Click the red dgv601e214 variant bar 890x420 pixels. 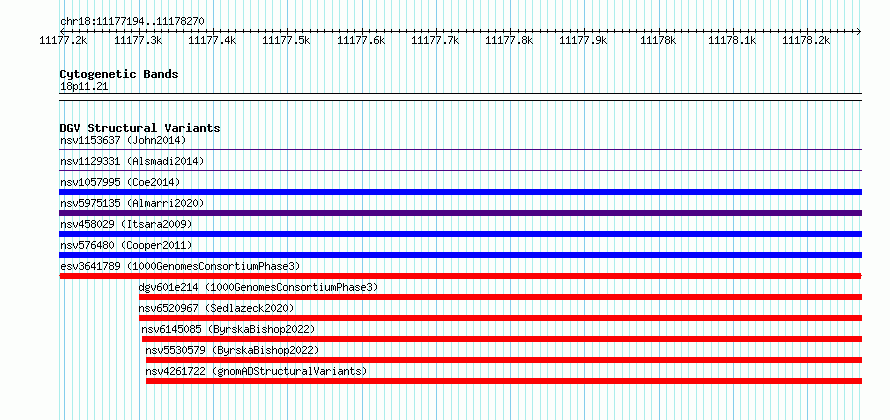click(501, 297)
